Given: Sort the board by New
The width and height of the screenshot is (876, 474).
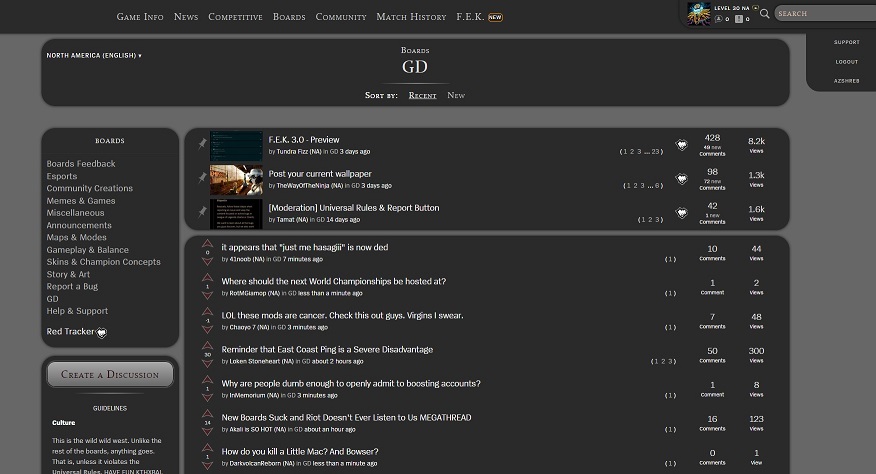Looking at the screenshot, I should (456, 96).
